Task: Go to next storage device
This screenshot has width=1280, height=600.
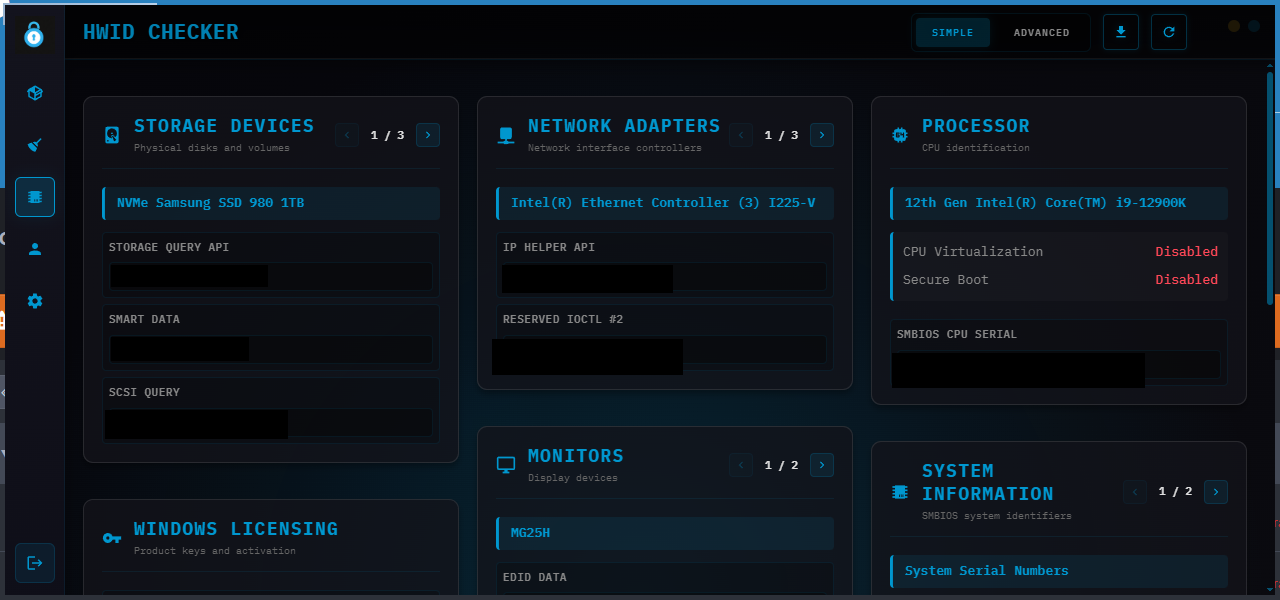Action: tap(428, 135)
